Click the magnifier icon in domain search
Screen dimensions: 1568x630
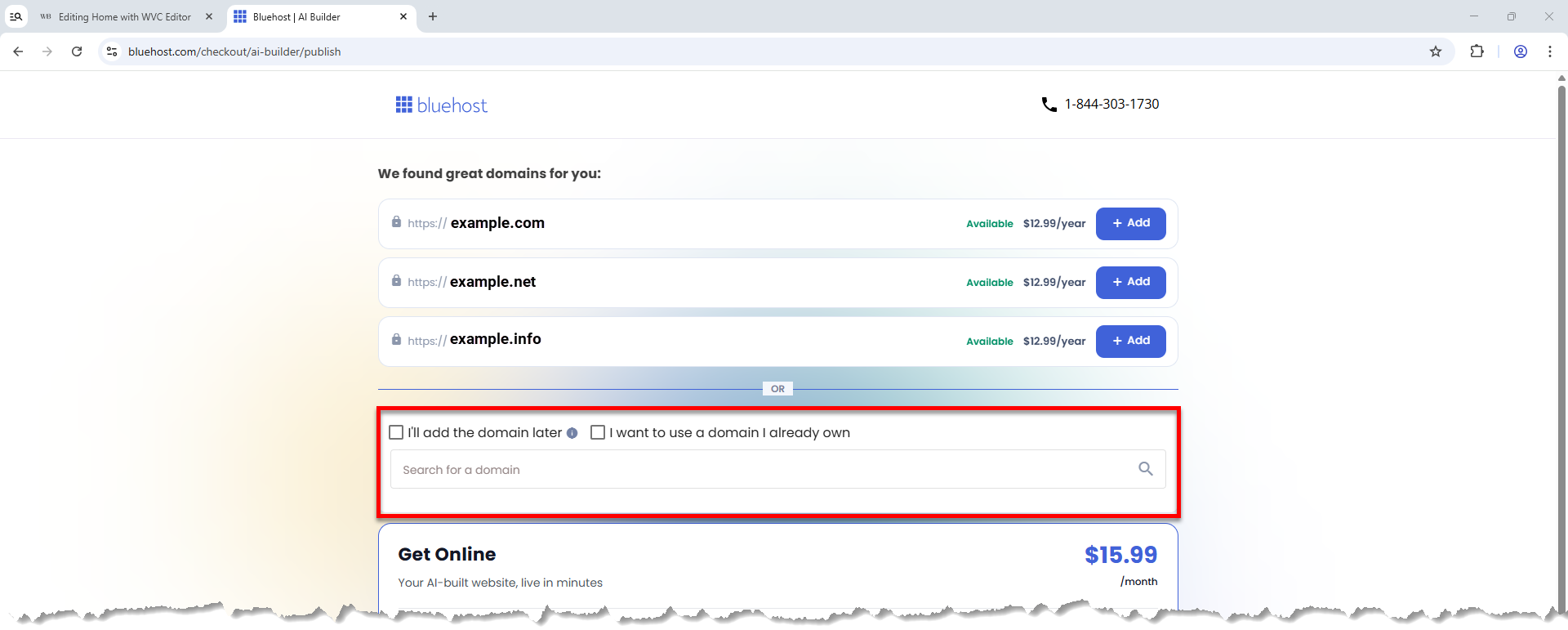(x=1146, y=469)
